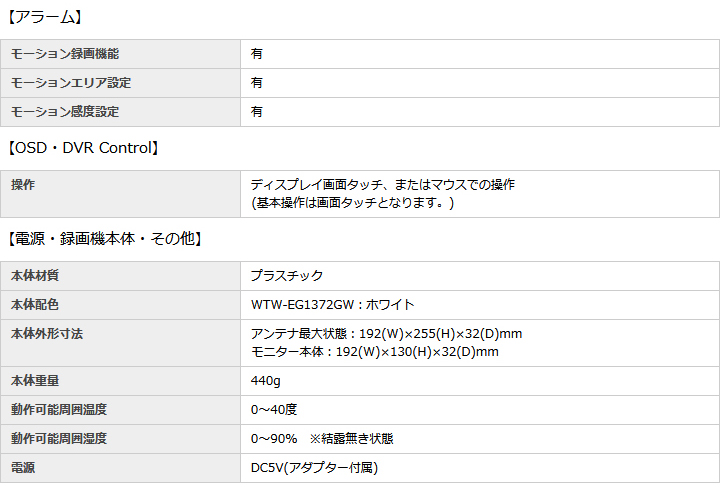Click the 本体配色 label cell
720x487 pixels.
pyautogui.click(x=36, y=305)
